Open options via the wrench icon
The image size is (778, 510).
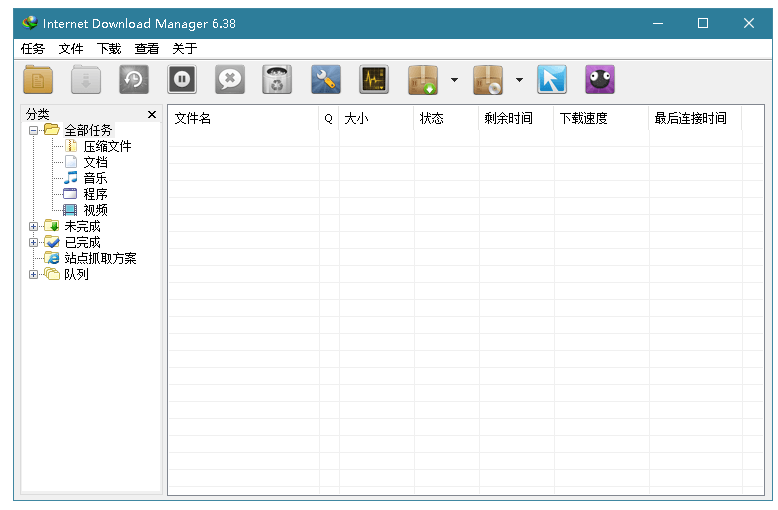coord(326,79)
